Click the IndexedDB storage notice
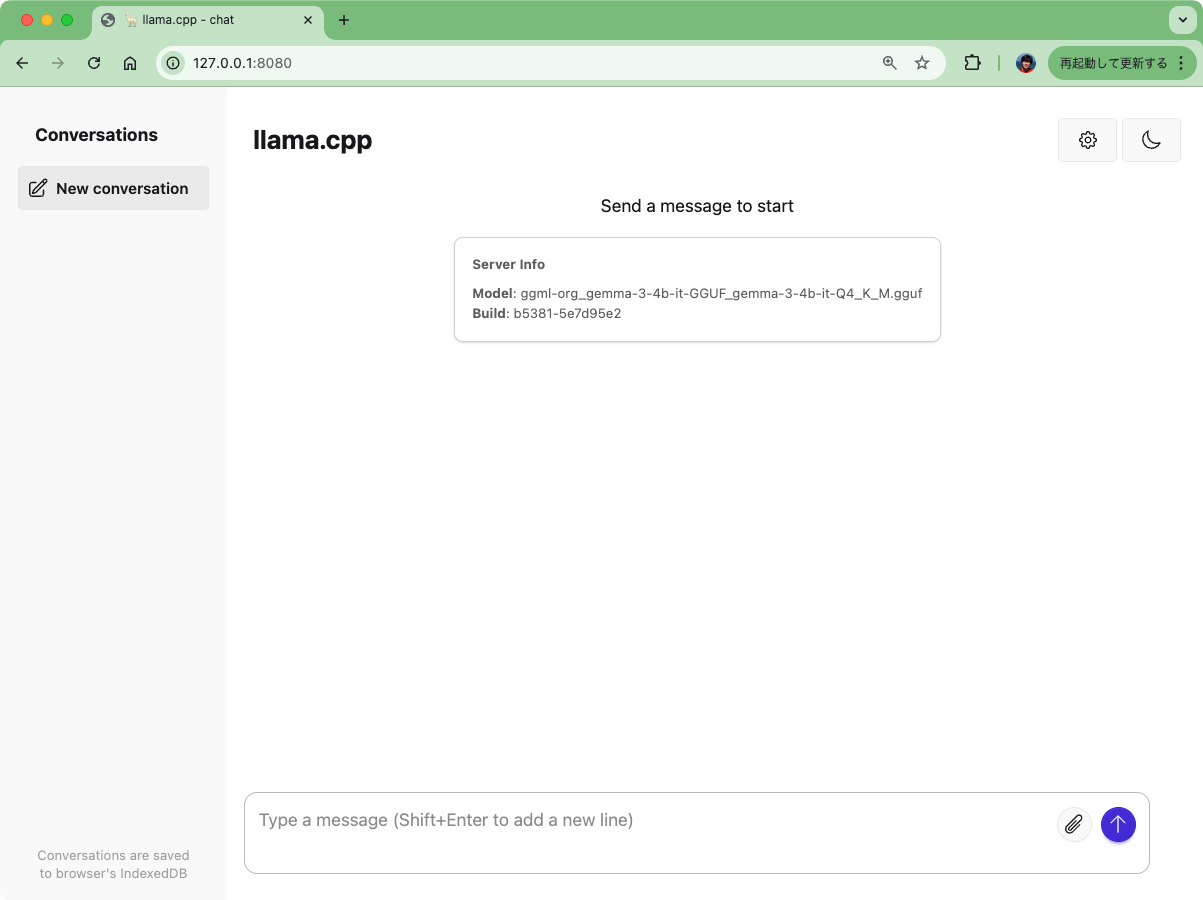This screenshot has width=1203, height=900. [113, 864]
